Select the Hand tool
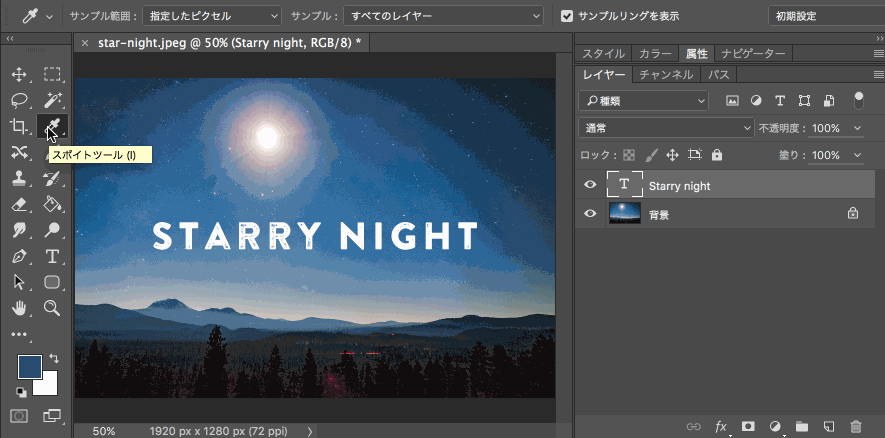The height and width of the screenshot is (438, 885). coord(19,308)
